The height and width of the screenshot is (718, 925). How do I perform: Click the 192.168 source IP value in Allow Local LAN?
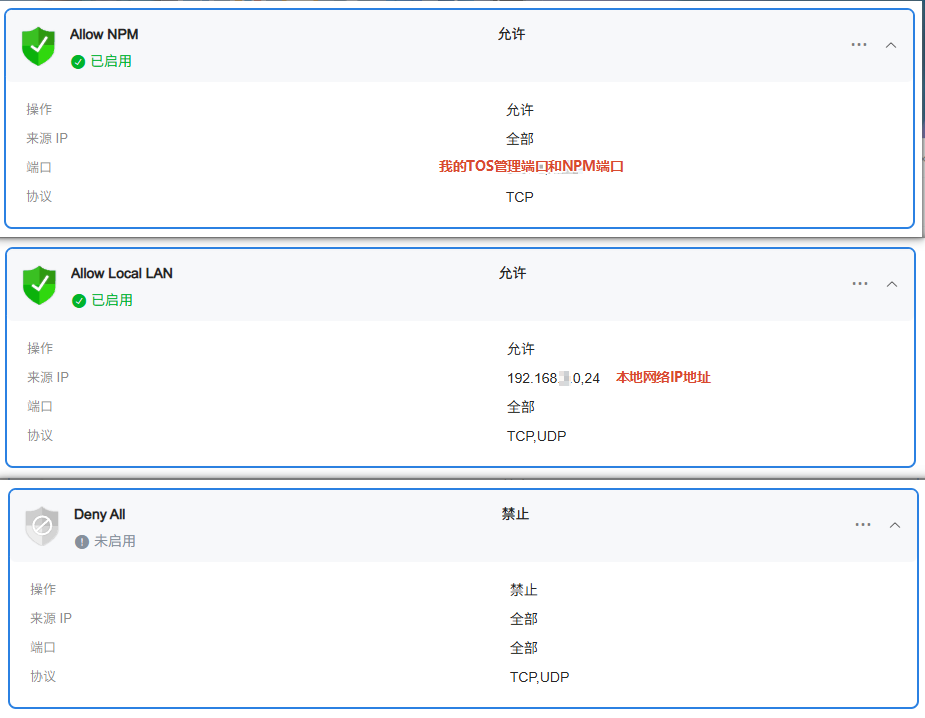coord(553,378)
